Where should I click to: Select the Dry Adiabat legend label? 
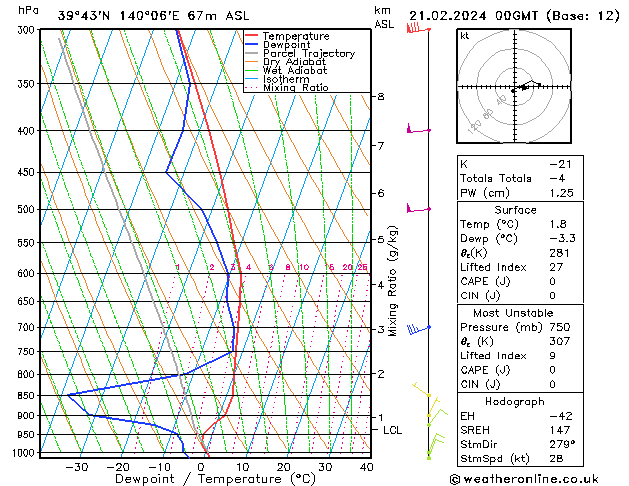[294, 62]
